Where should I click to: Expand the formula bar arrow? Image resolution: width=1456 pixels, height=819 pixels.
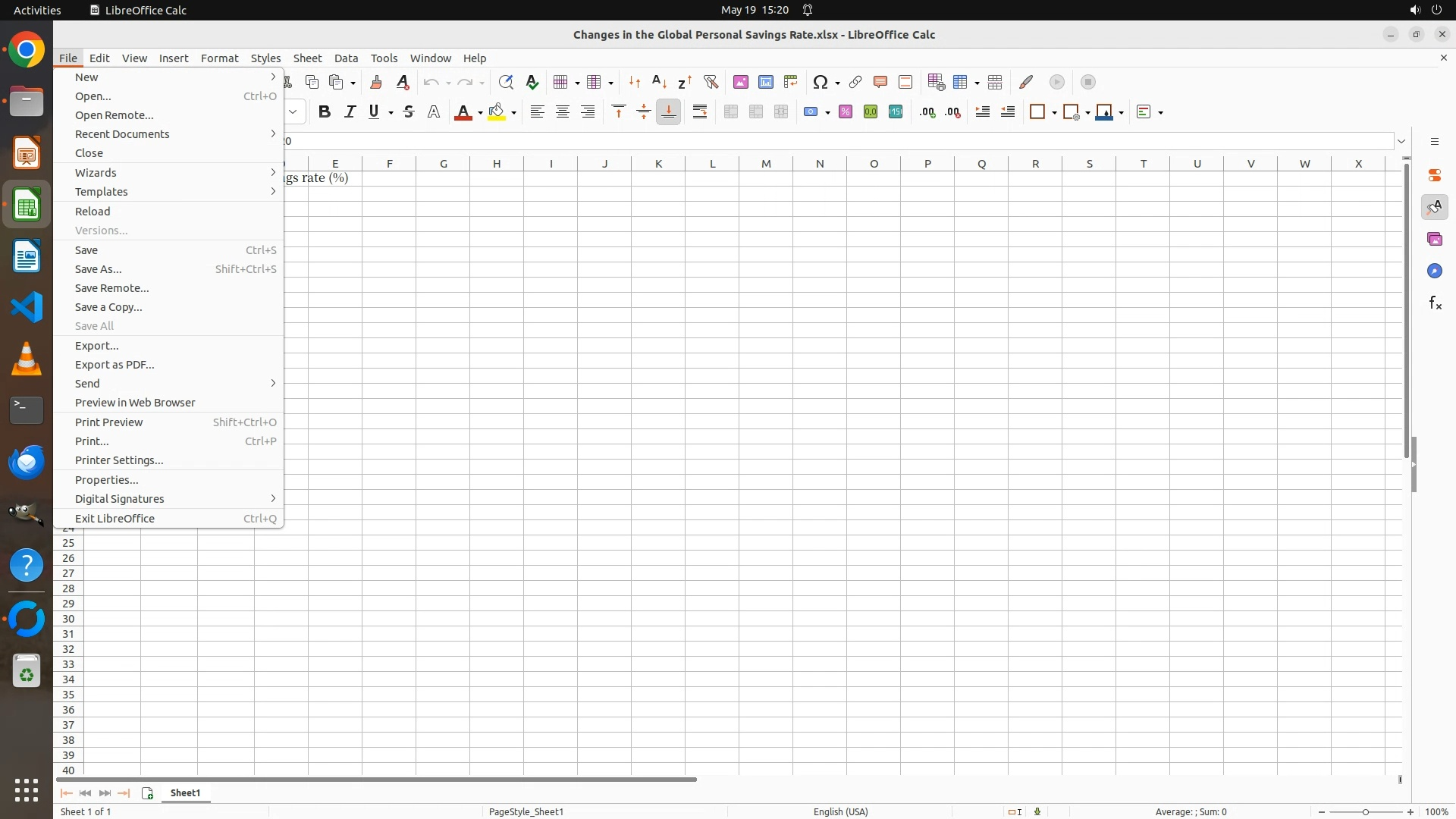pyautogui.click(x=1401, y=141)
